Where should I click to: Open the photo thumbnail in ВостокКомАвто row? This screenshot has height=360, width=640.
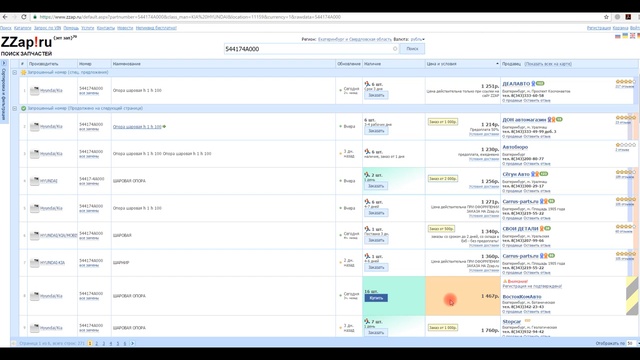point(34,296)
